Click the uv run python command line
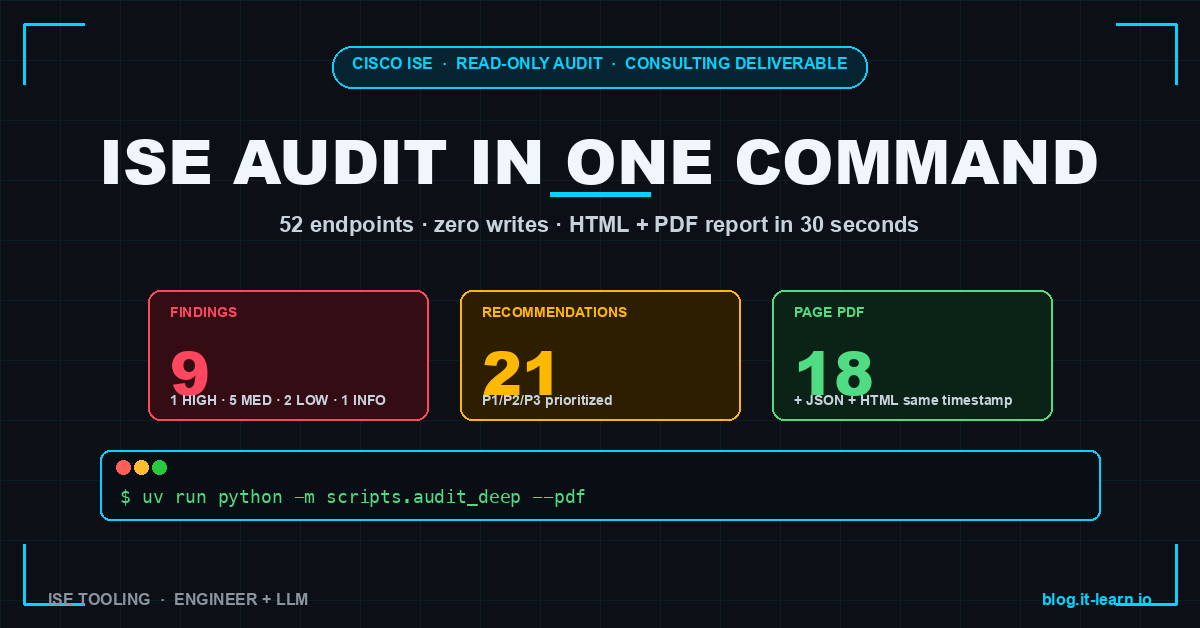The height and width of the screenshot is (628, 1200). [353, 497]
